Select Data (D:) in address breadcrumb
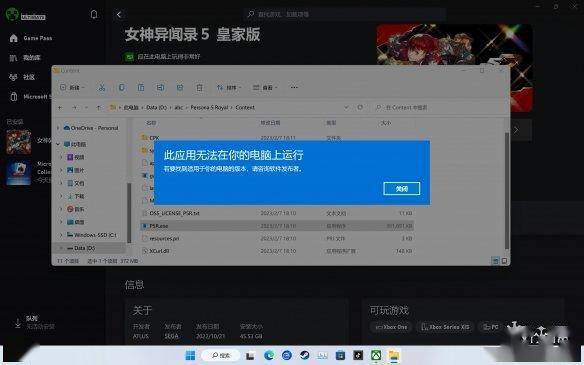Screen dimensions: 584x365 point(156,107)
